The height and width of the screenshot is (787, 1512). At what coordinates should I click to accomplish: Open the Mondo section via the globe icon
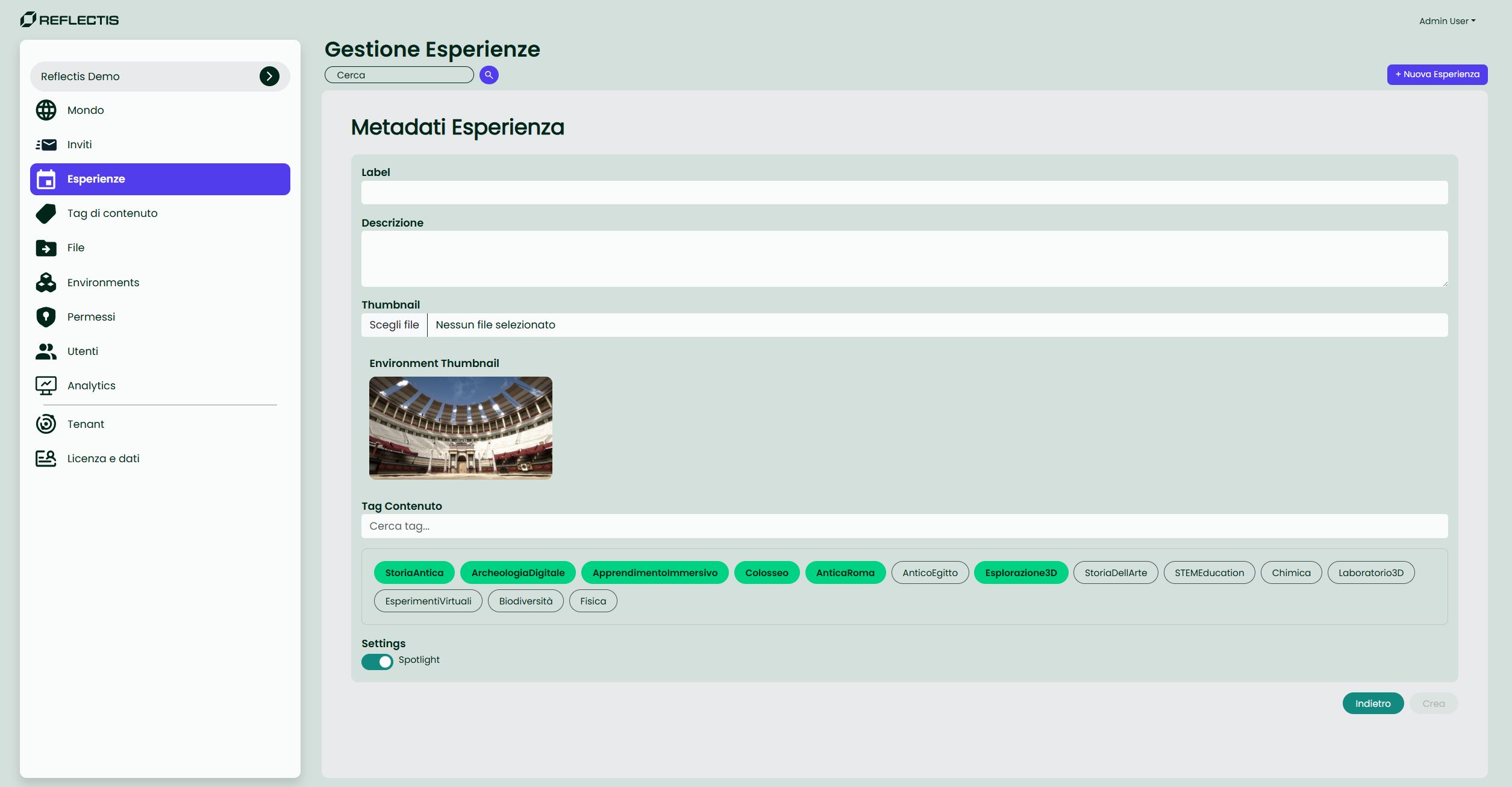(x=46, y=110)
